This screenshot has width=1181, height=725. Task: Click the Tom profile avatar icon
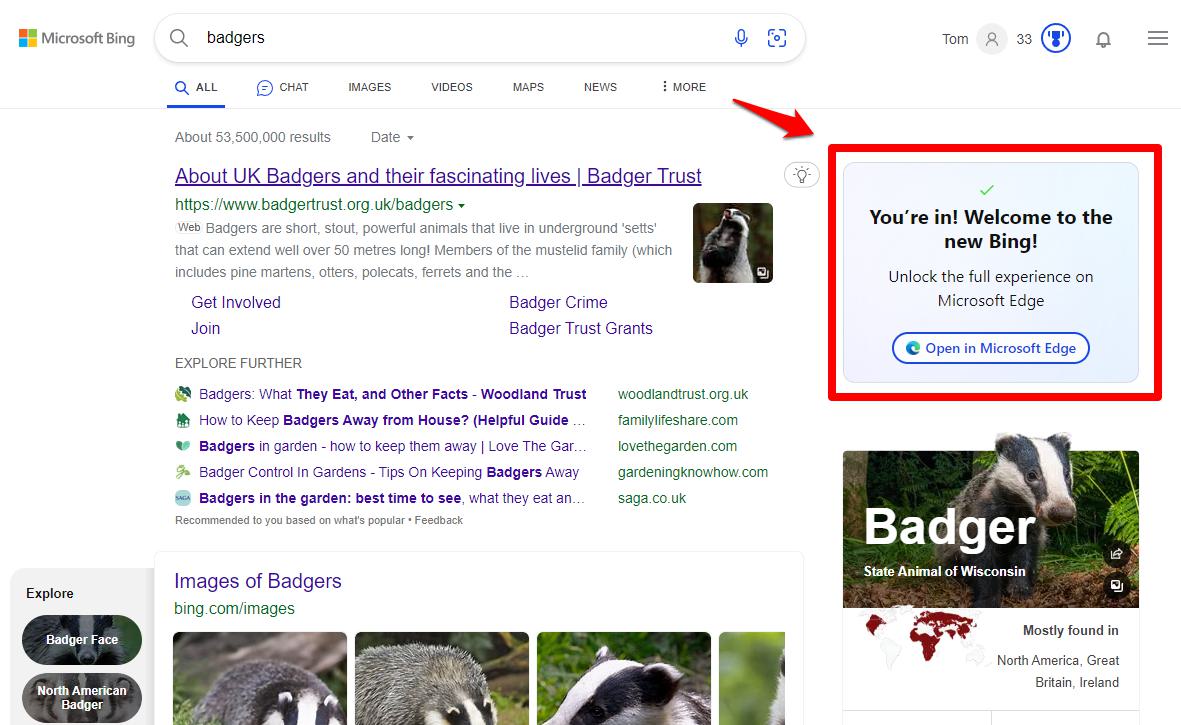[991, 39]
